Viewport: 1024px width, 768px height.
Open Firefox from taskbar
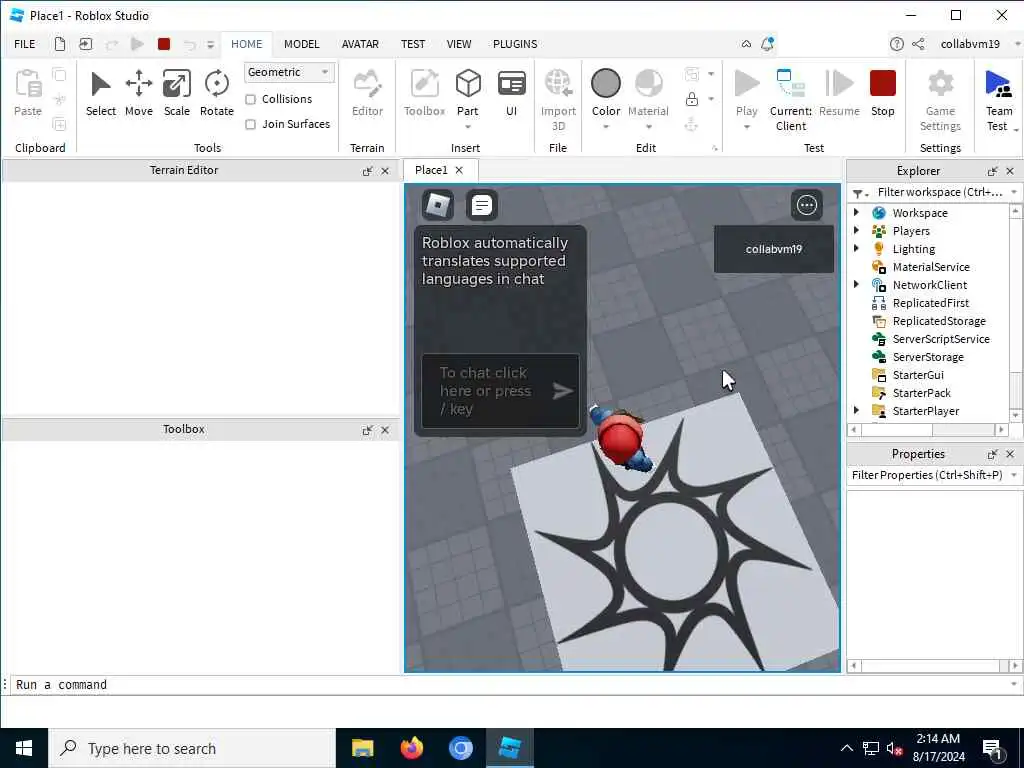(411, 748)
